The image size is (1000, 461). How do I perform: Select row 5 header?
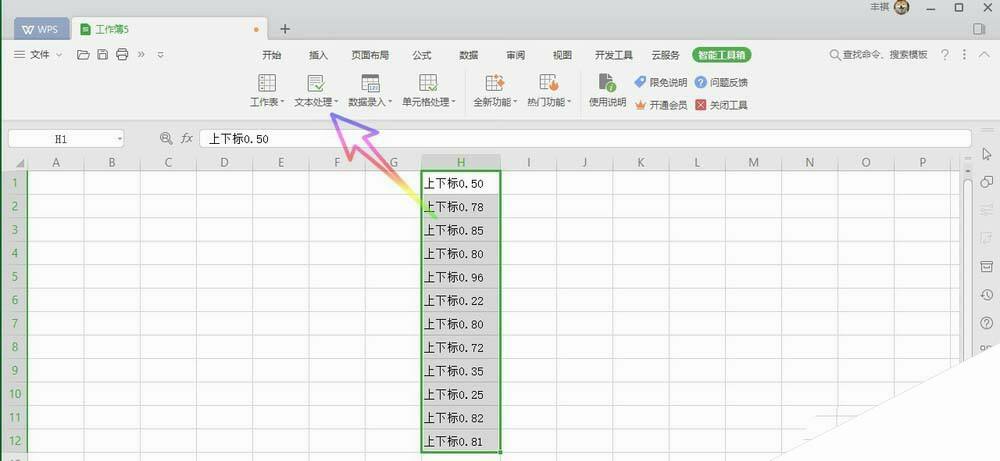coord(14,277)
